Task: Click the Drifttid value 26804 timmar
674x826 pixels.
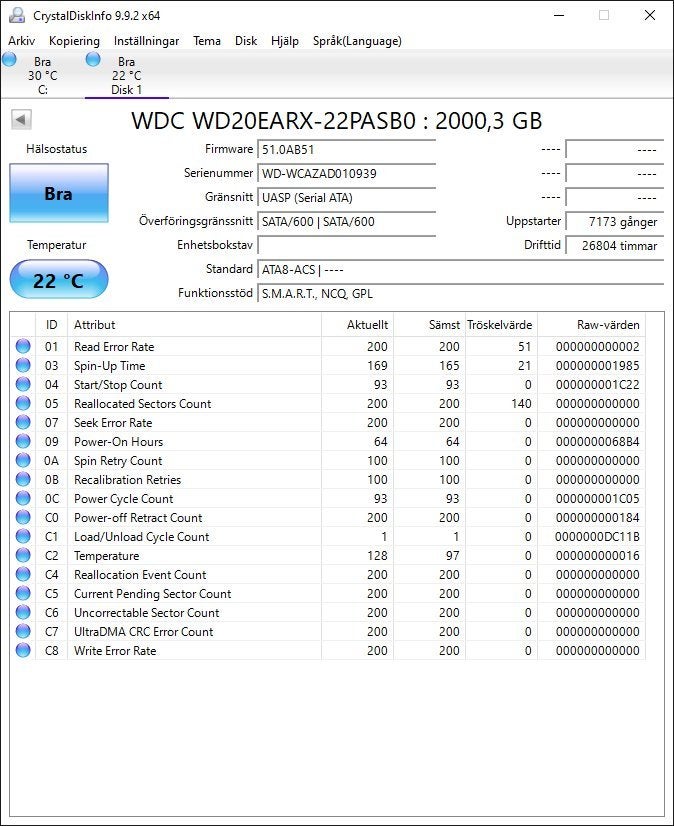Action: [x=614, y=245]
